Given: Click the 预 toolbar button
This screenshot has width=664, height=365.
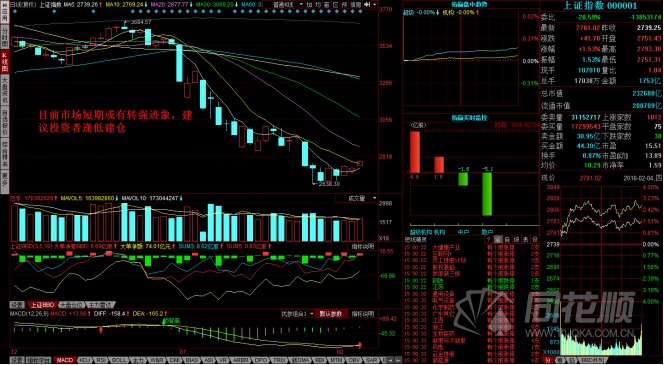Looking at the screenshot, I should [x=343, y=4].
